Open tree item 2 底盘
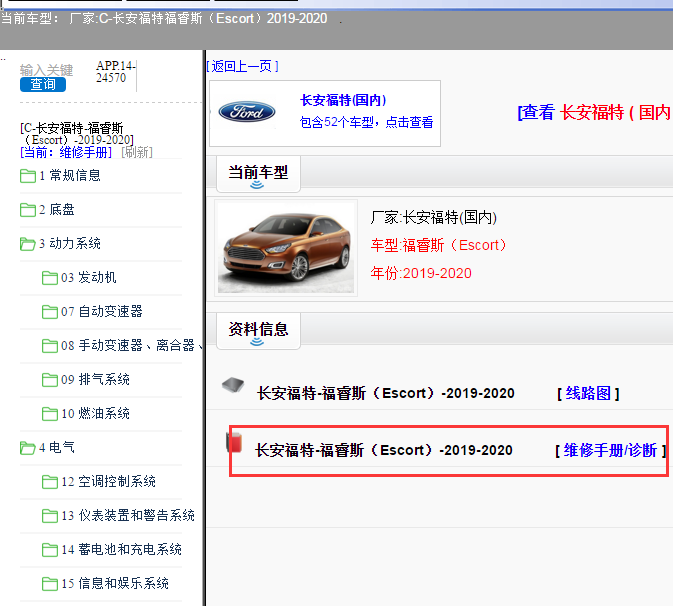The image size is (673, 606). 57,209
